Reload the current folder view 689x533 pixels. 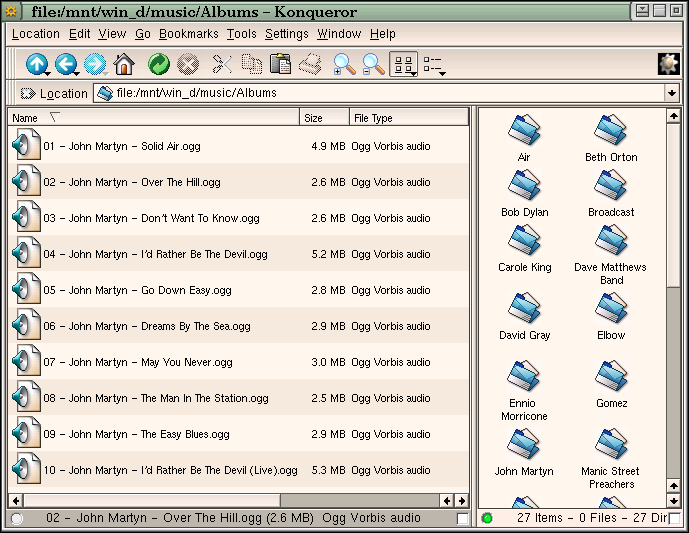159,64
